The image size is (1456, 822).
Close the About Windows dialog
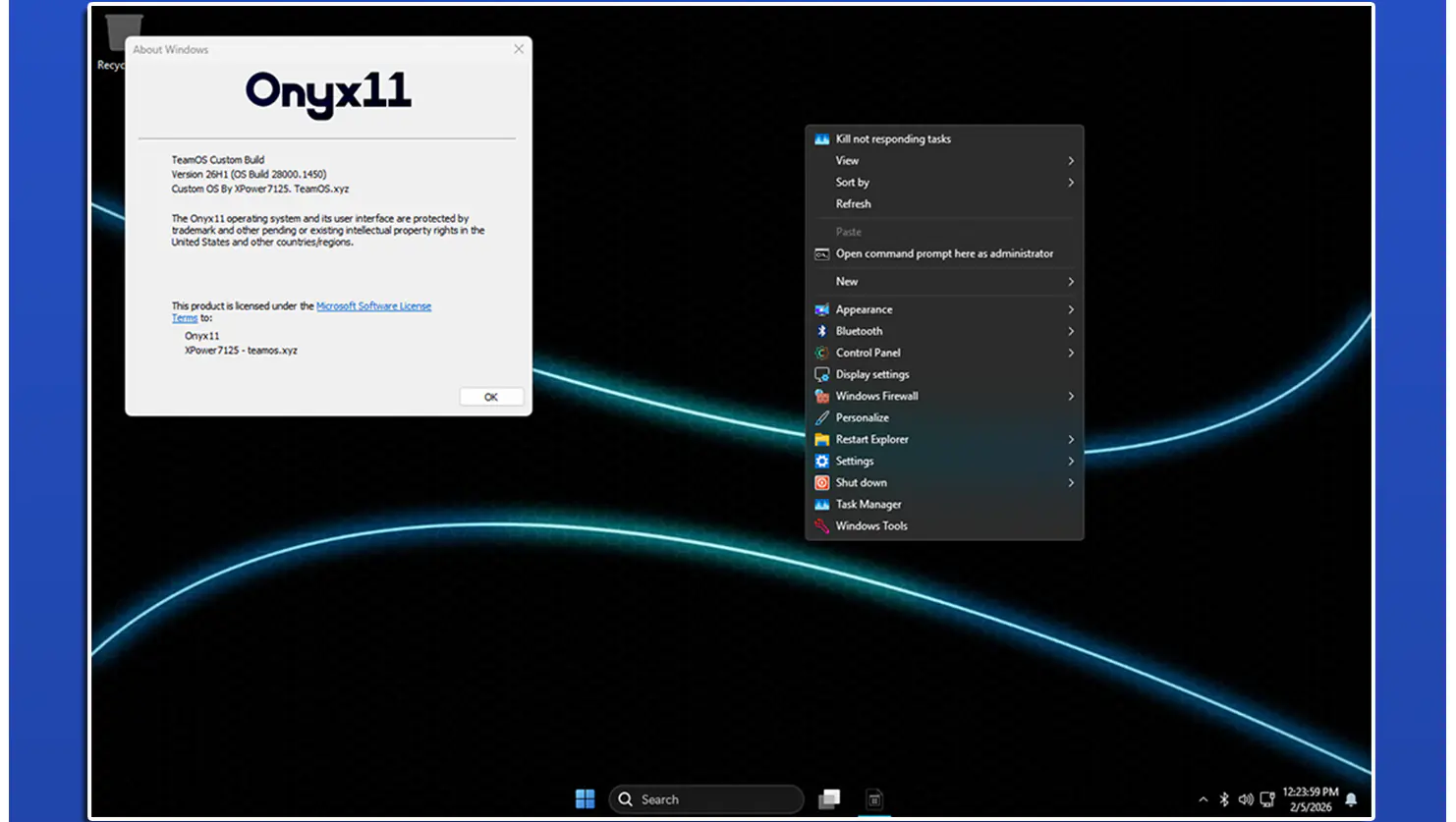(519, 49)
